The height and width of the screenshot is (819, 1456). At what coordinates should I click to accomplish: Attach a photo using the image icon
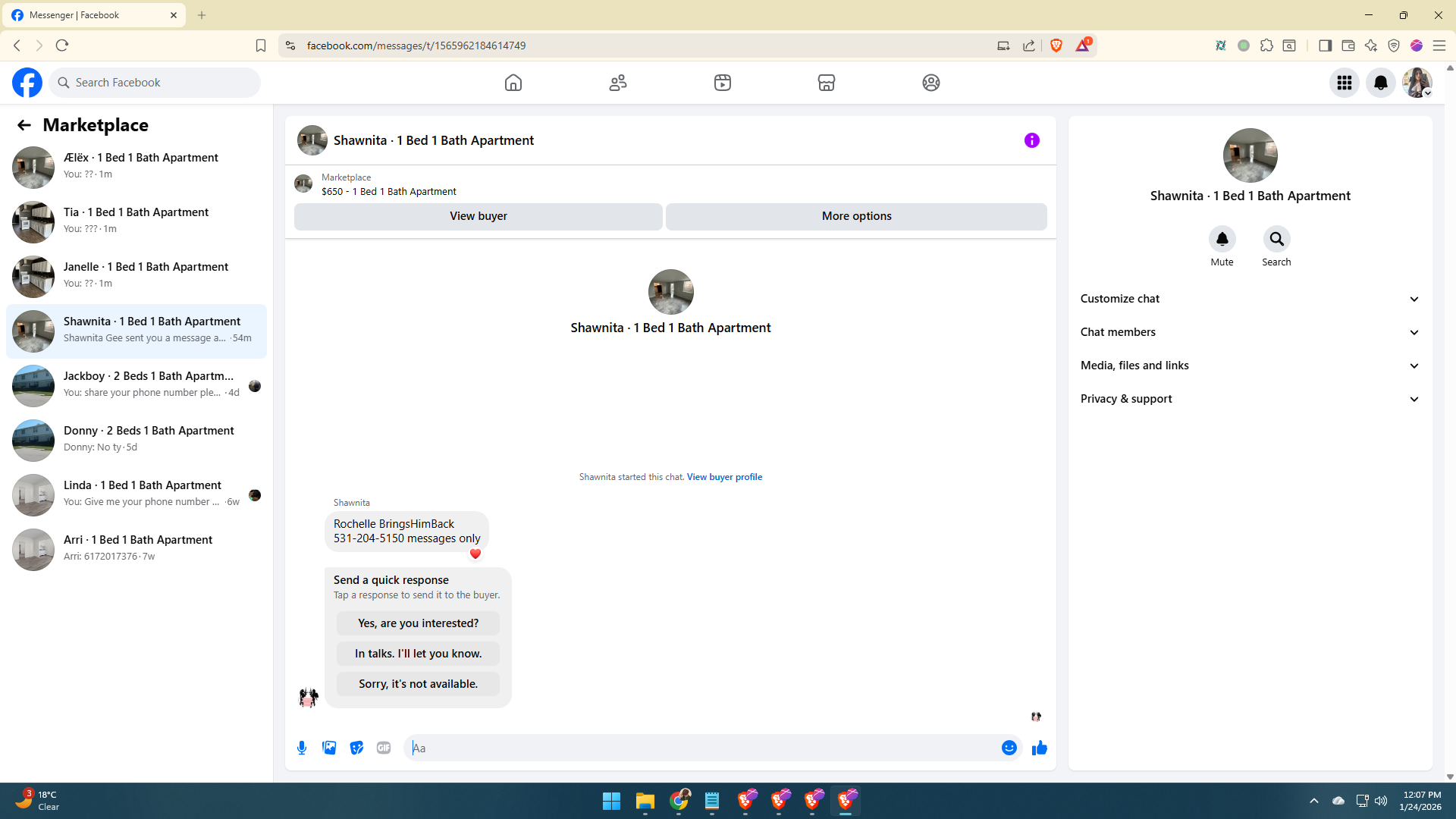point(329,748)
